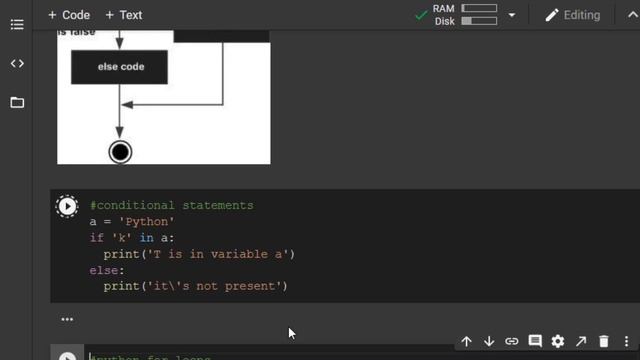
Task: Run the conditional statements code cell
Action: pos(67,207)
